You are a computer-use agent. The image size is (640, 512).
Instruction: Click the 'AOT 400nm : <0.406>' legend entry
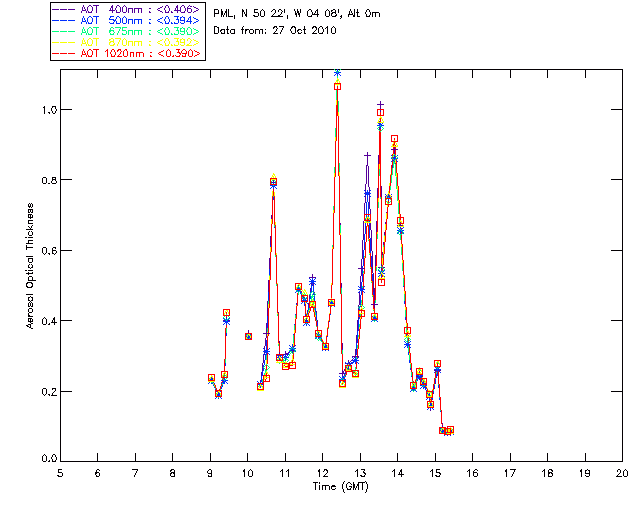127,9
